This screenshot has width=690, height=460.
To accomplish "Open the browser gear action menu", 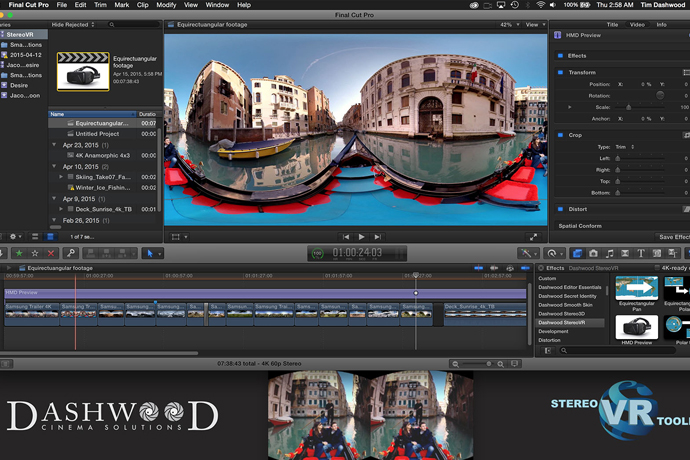I will (15, 236).
